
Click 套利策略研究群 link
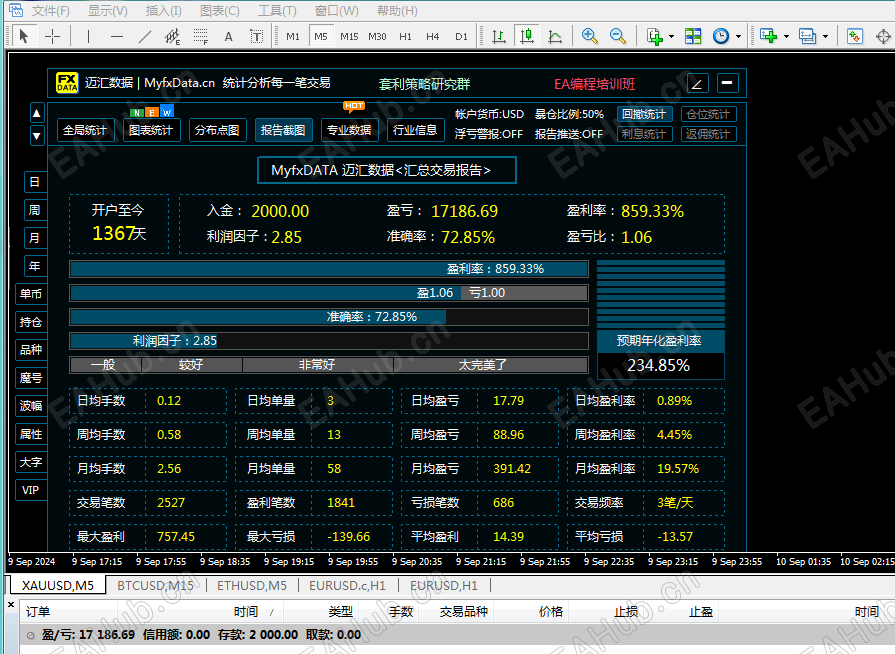click(x=425, y=84)
